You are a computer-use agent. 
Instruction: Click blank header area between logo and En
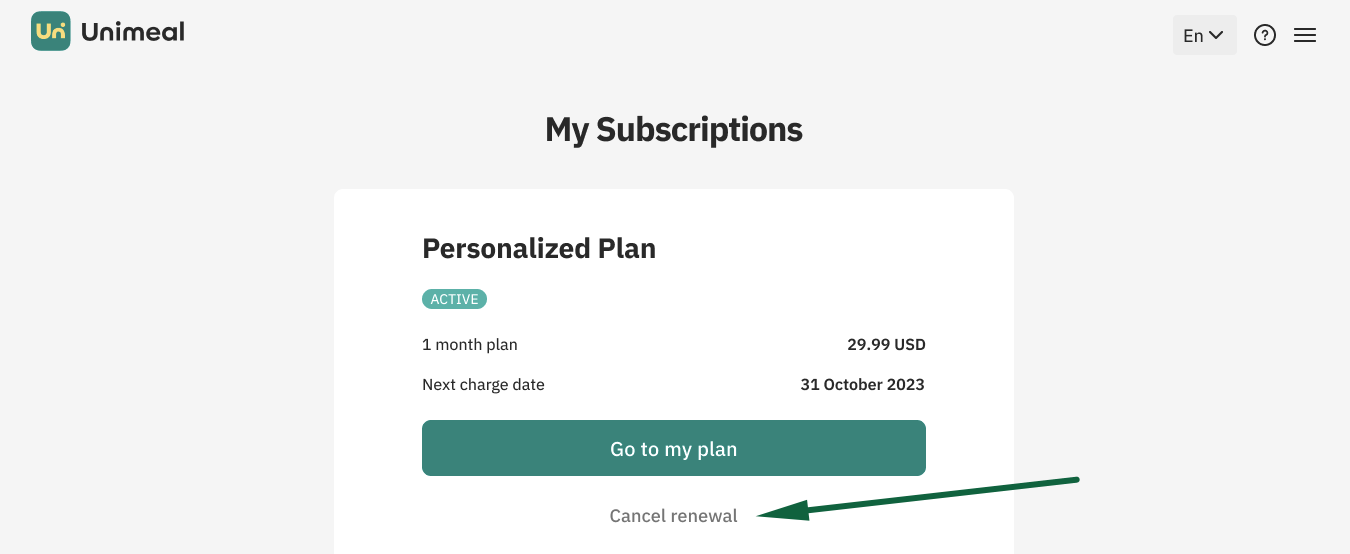680,35
